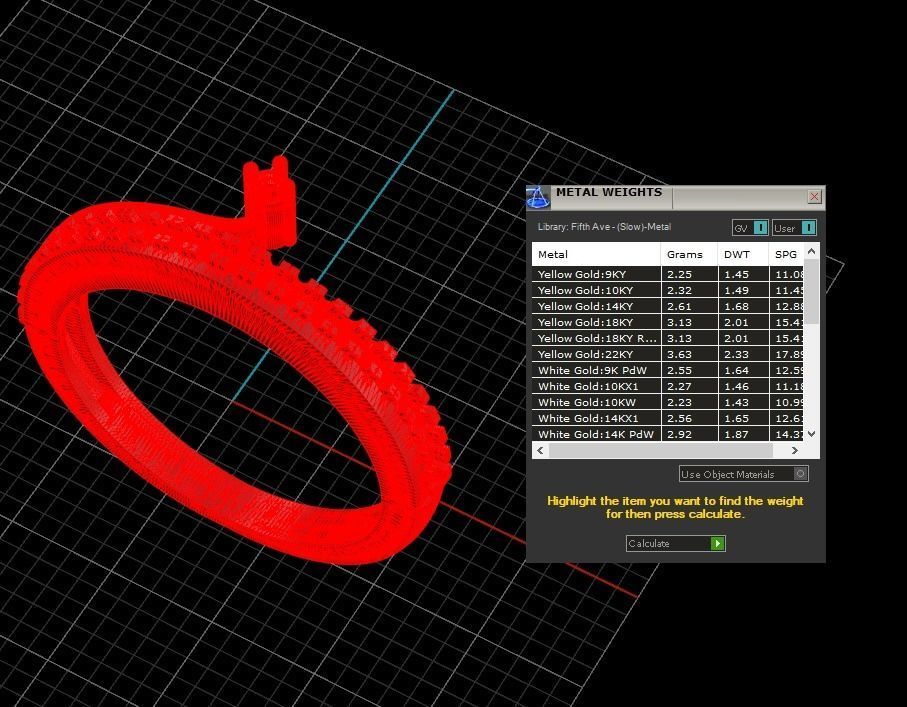The image size is (907, 707).
Task: Select the White Gold:10KW row
Action: pos(668,402)
